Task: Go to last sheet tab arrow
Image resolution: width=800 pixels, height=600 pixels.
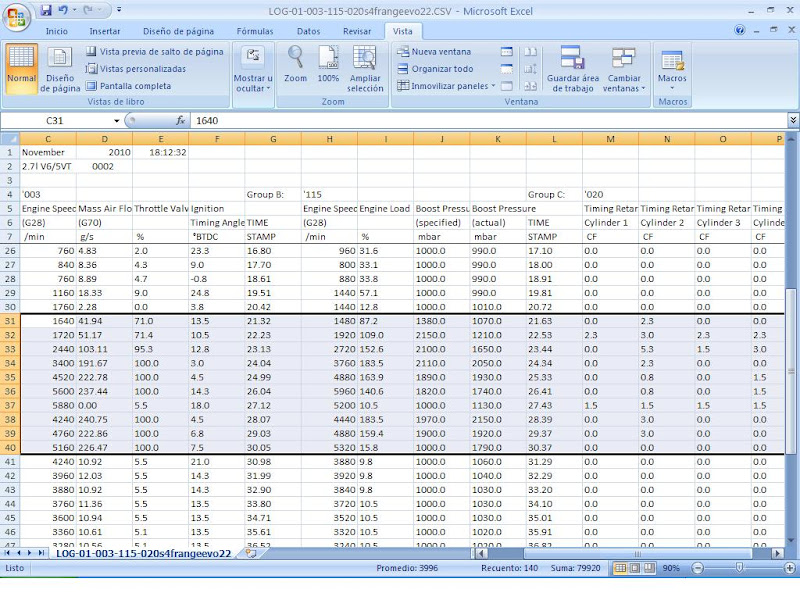Action: [41, 553]
